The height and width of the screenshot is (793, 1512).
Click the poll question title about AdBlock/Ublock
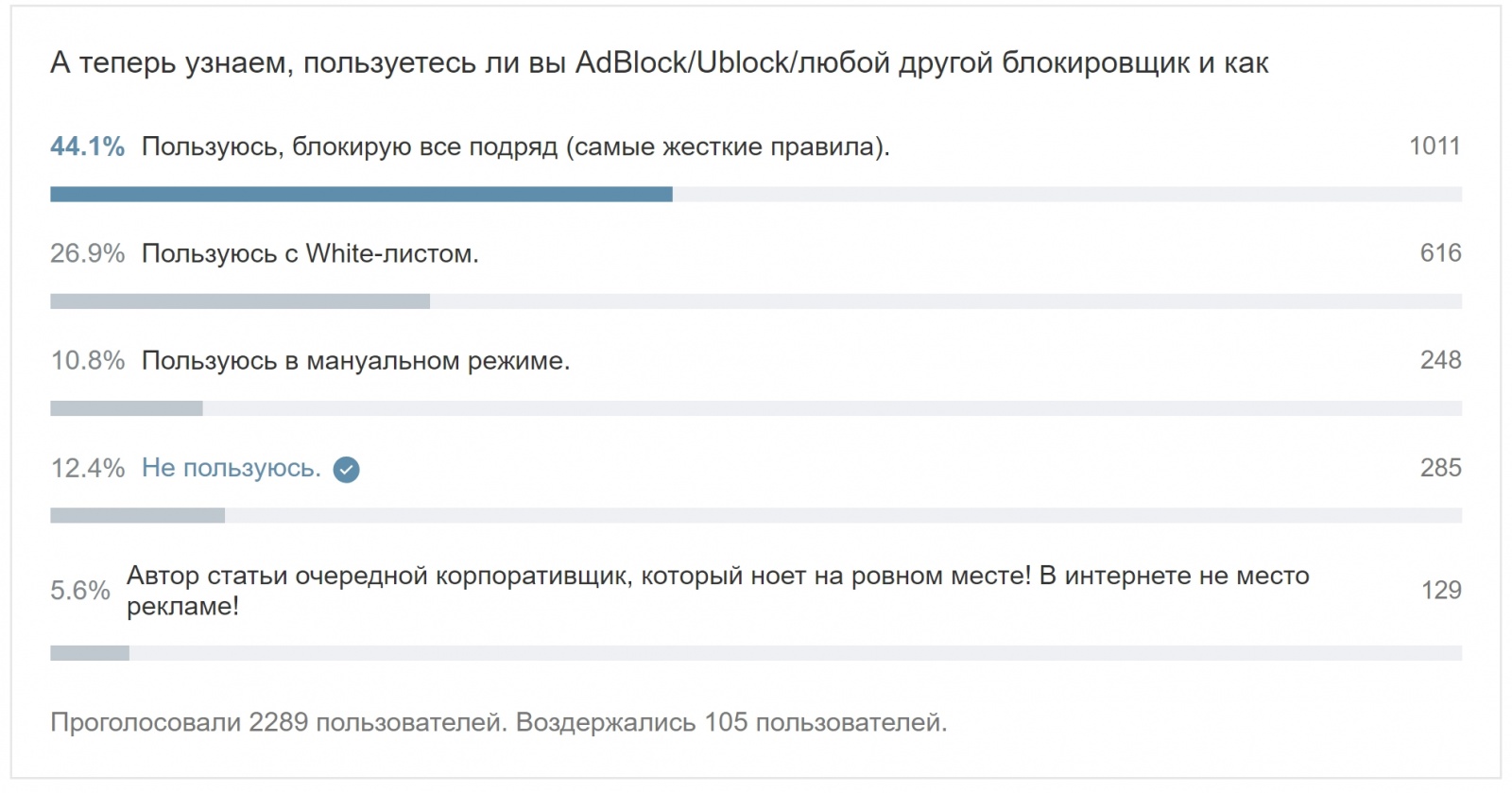tap(659, 63)
